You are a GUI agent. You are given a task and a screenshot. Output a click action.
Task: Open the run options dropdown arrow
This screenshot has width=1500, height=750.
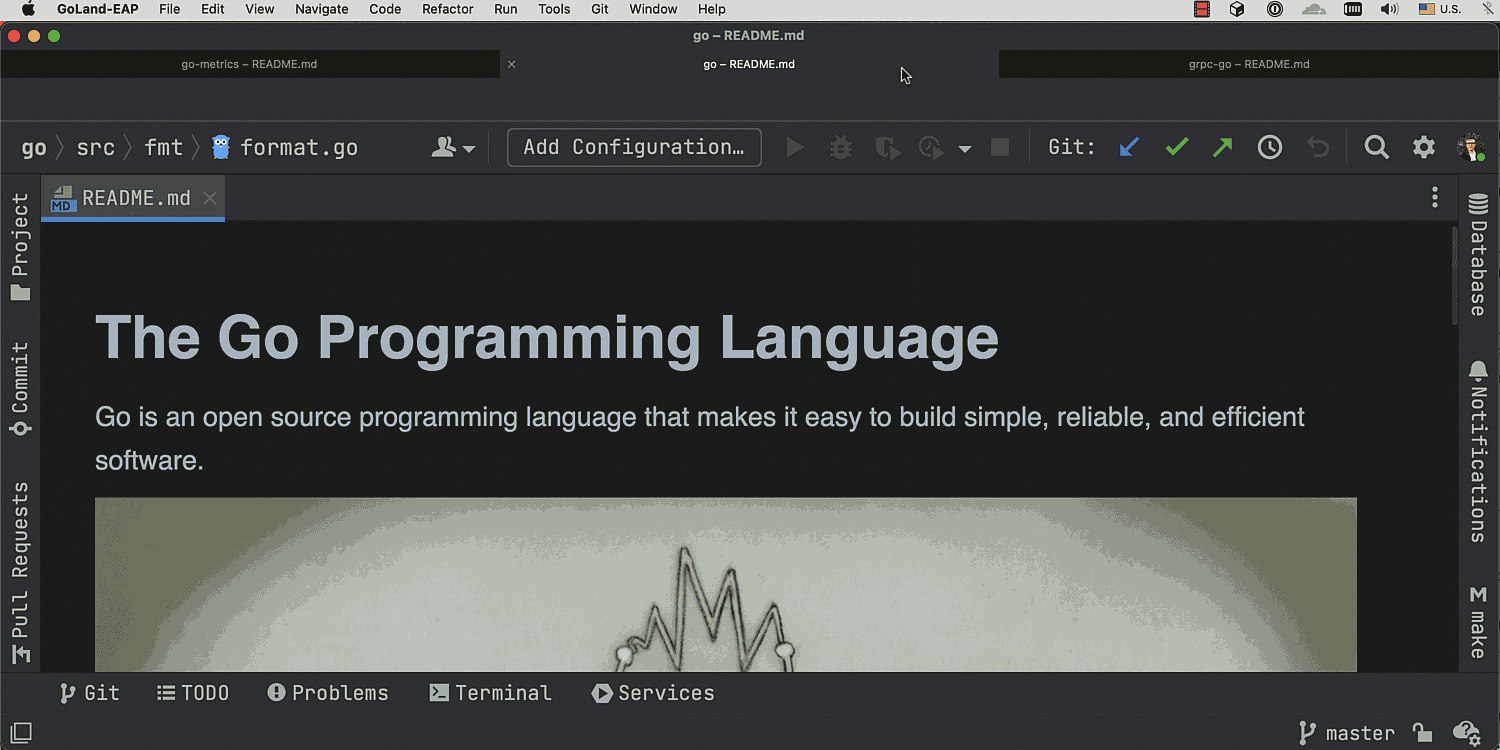click(965, 149)
